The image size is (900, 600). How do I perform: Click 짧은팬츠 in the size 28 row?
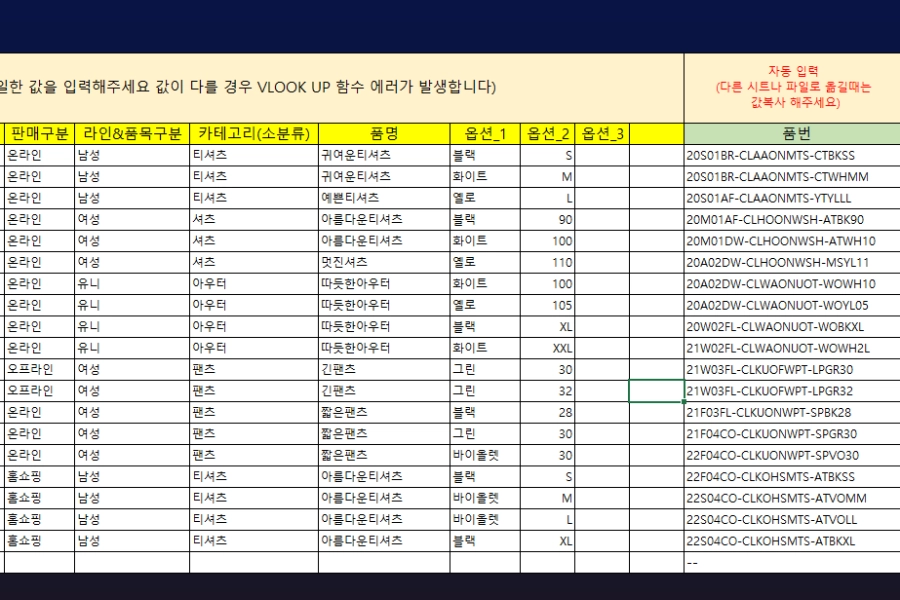(384, 412)
